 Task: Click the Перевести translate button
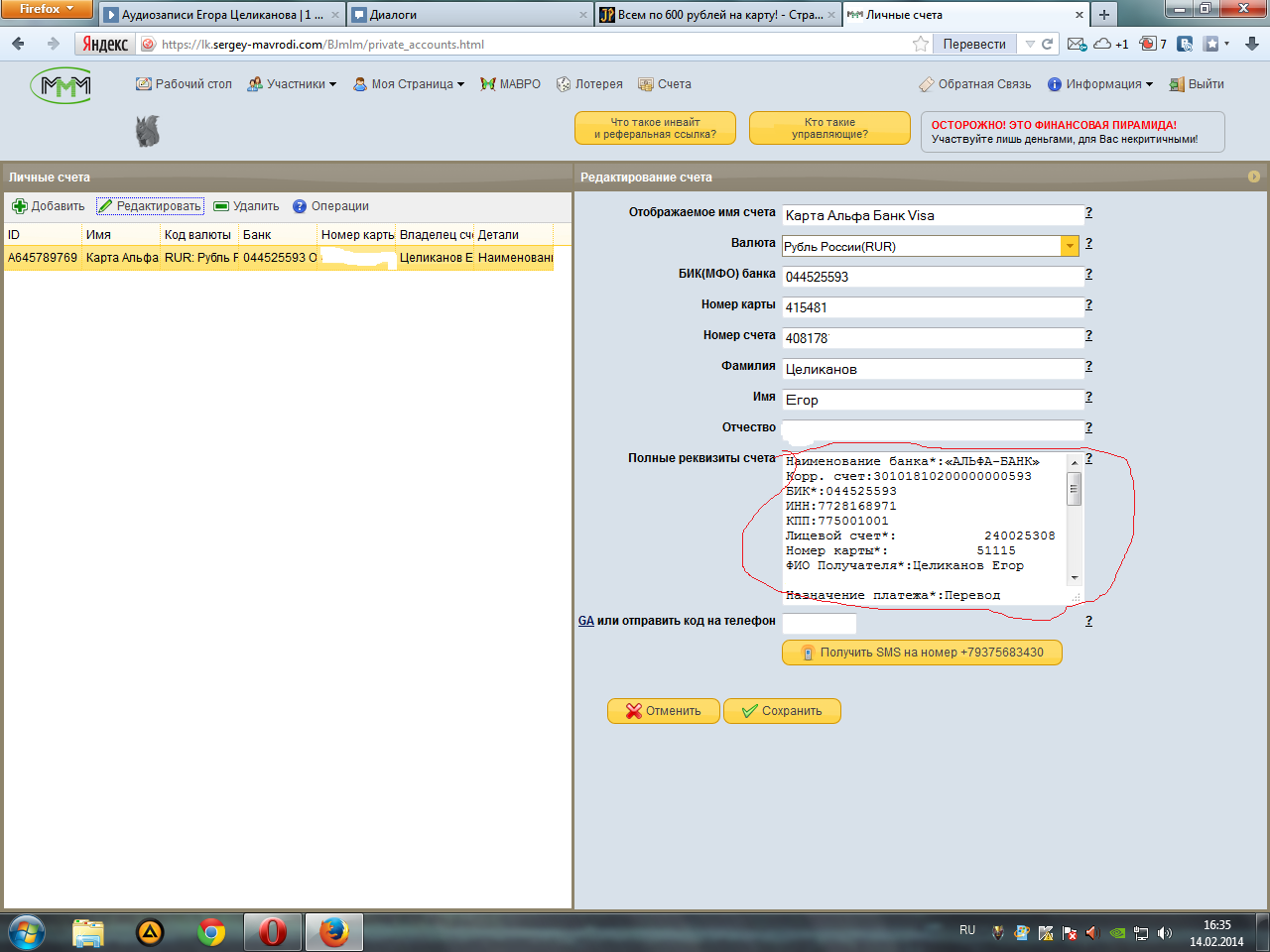pyautogui.click(x=974, y=44)
